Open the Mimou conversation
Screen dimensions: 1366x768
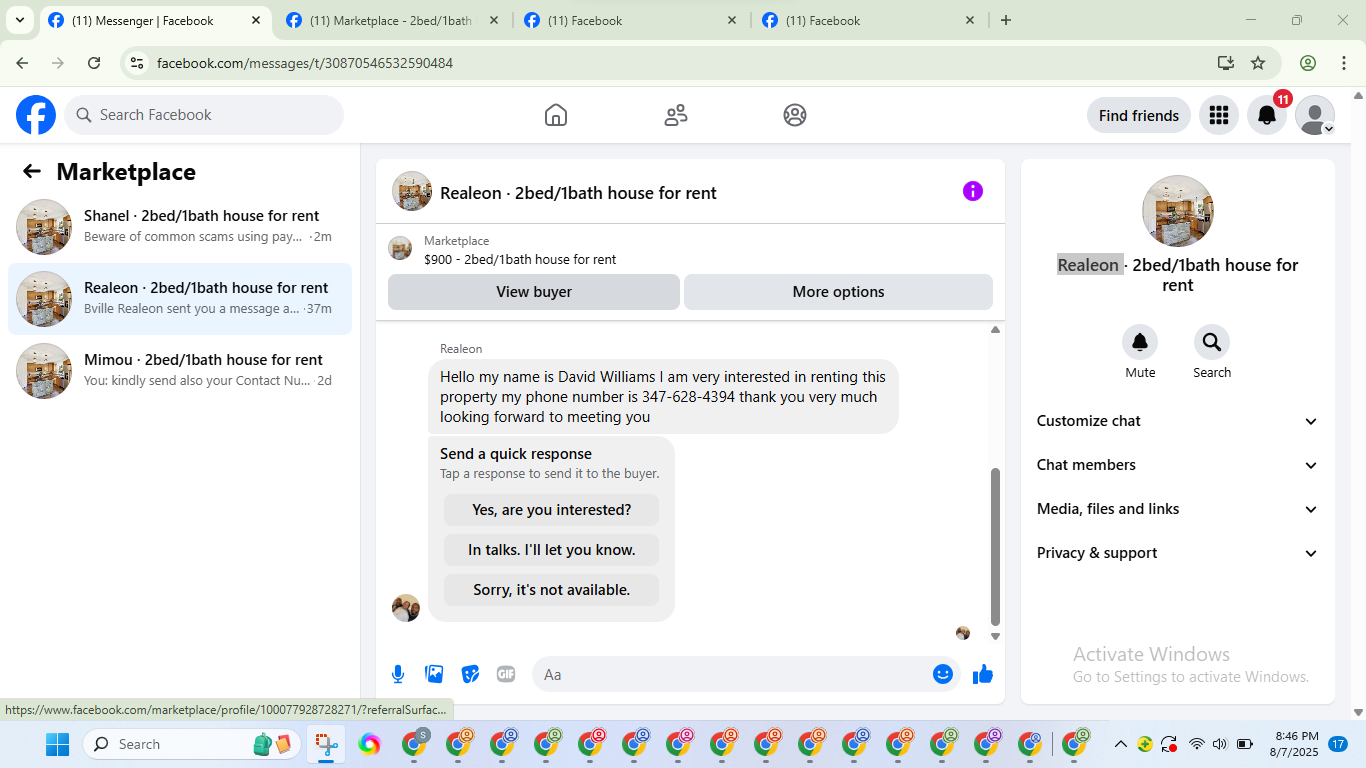point(180,371)
